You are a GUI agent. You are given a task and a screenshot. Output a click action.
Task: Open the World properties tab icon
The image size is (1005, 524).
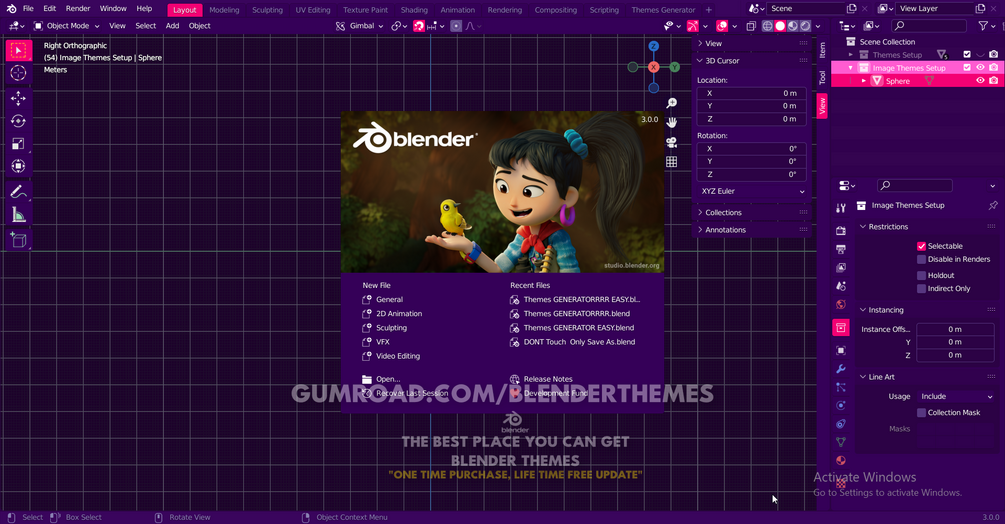[841, 304]
